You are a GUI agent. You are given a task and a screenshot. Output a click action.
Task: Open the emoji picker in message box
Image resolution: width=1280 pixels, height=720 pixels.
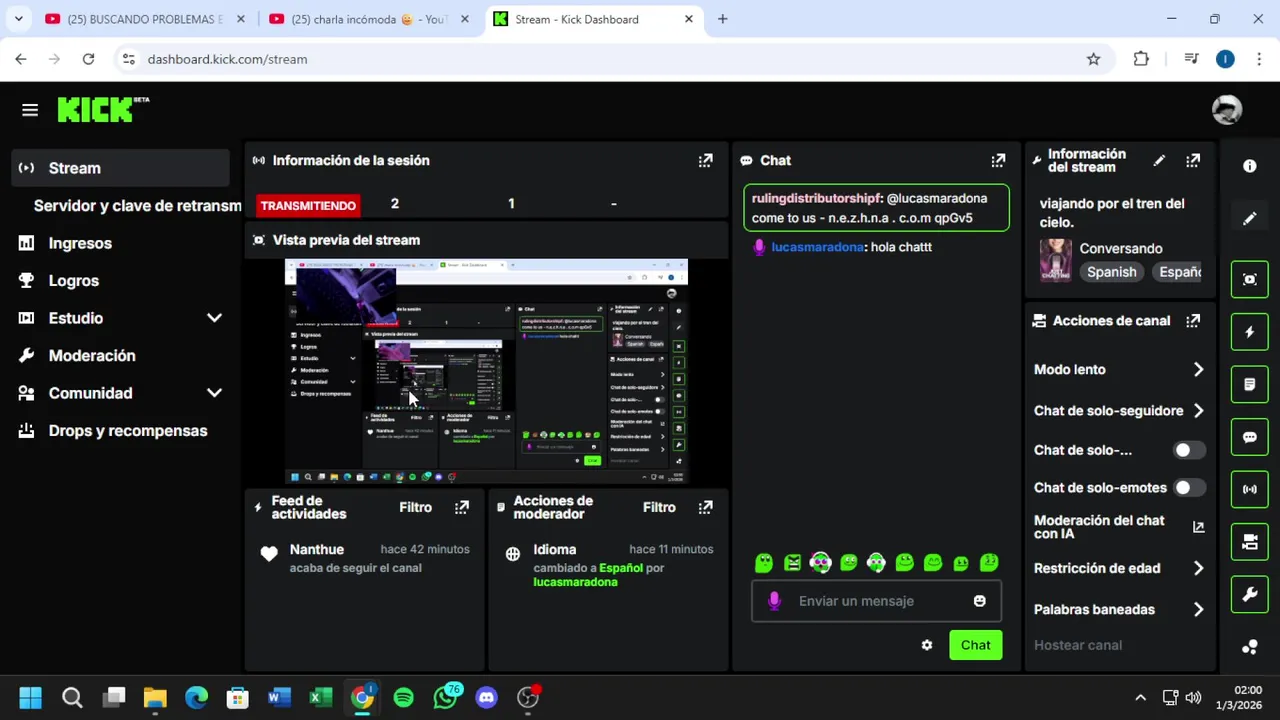[980, 601]
